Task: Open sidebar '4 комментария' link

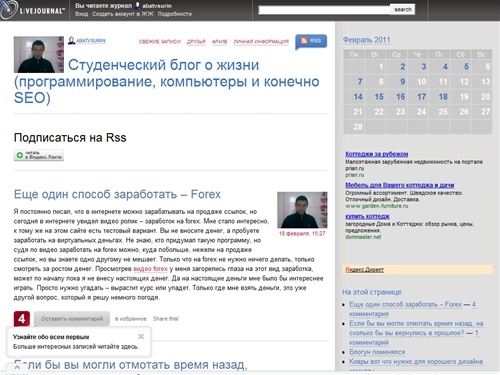Action: coord(413,309)
